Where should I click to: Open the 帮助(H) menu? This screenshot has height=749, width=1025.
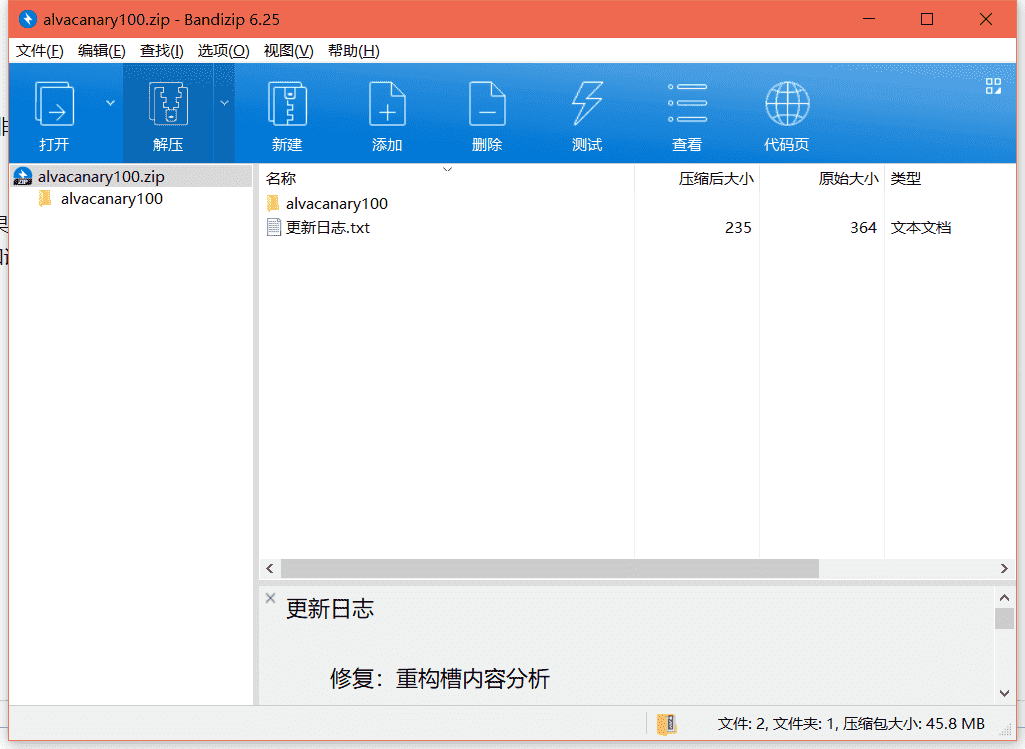click(354, 51)
